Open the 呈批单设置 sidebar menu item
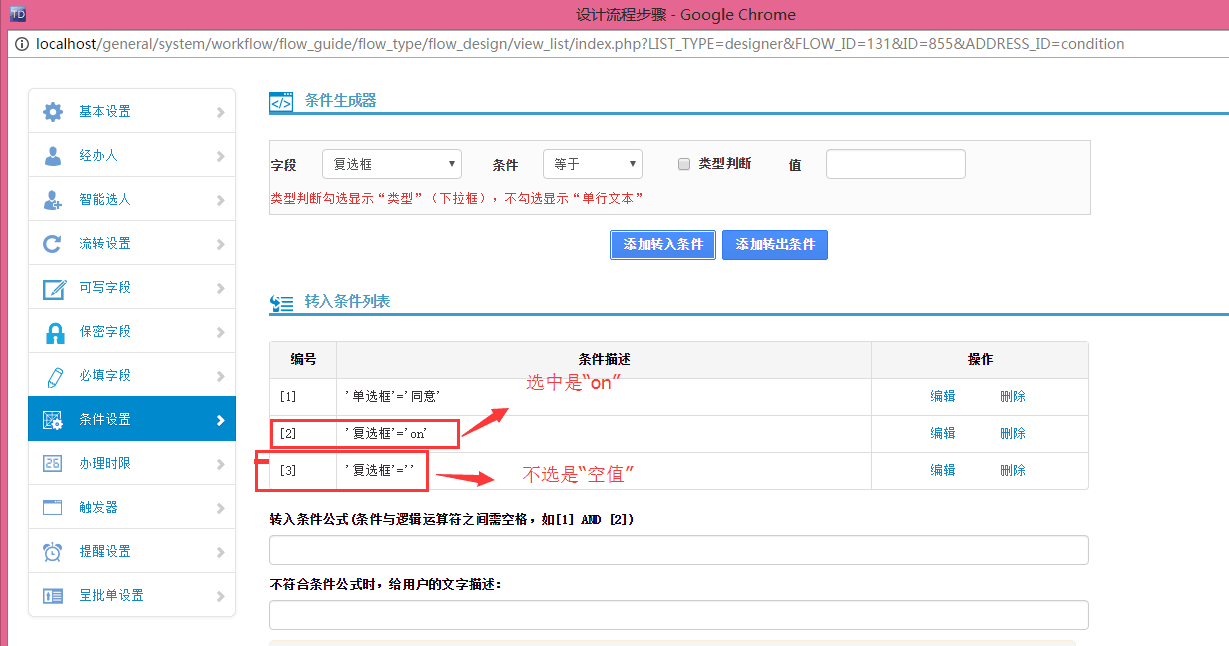The width and height of the screenshot is (1229, 646). pos(131,596)
